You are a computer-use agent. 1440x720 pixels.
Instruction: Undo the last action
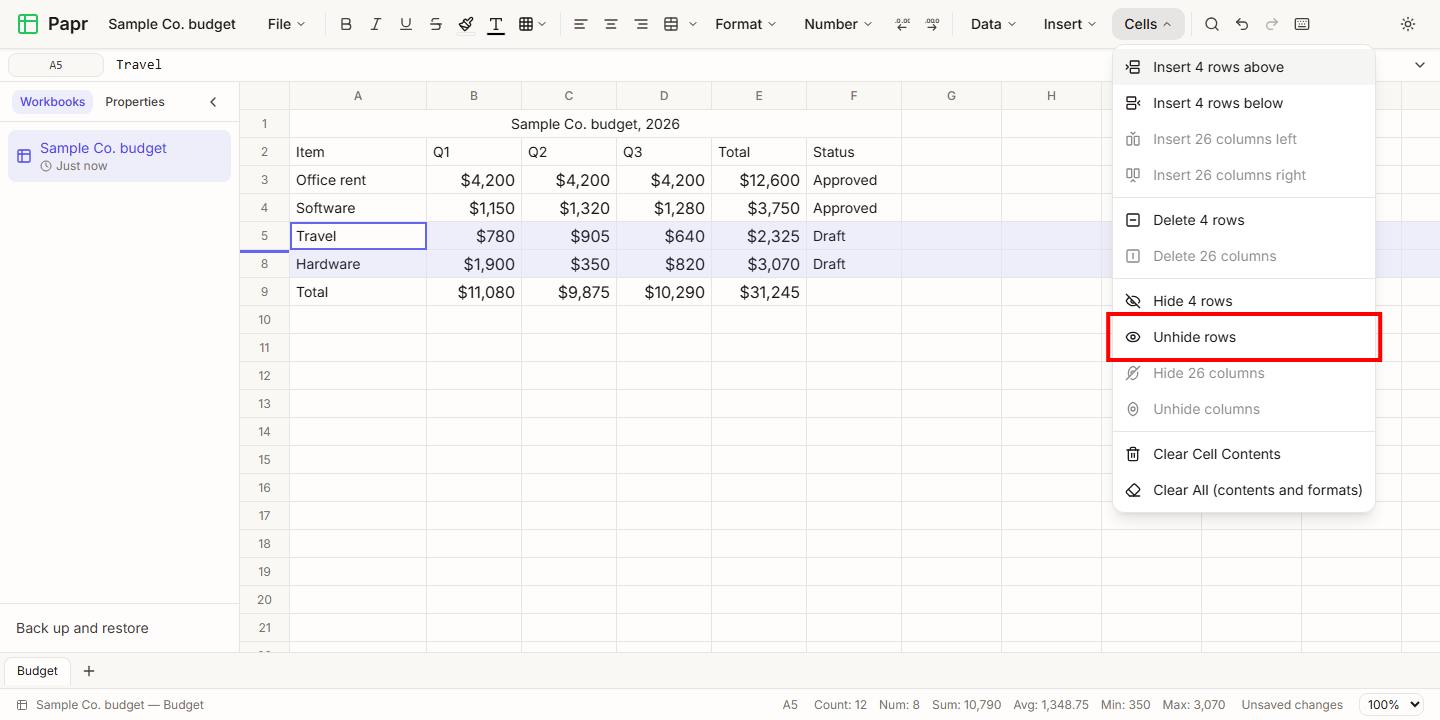(x=1242, y=24)
